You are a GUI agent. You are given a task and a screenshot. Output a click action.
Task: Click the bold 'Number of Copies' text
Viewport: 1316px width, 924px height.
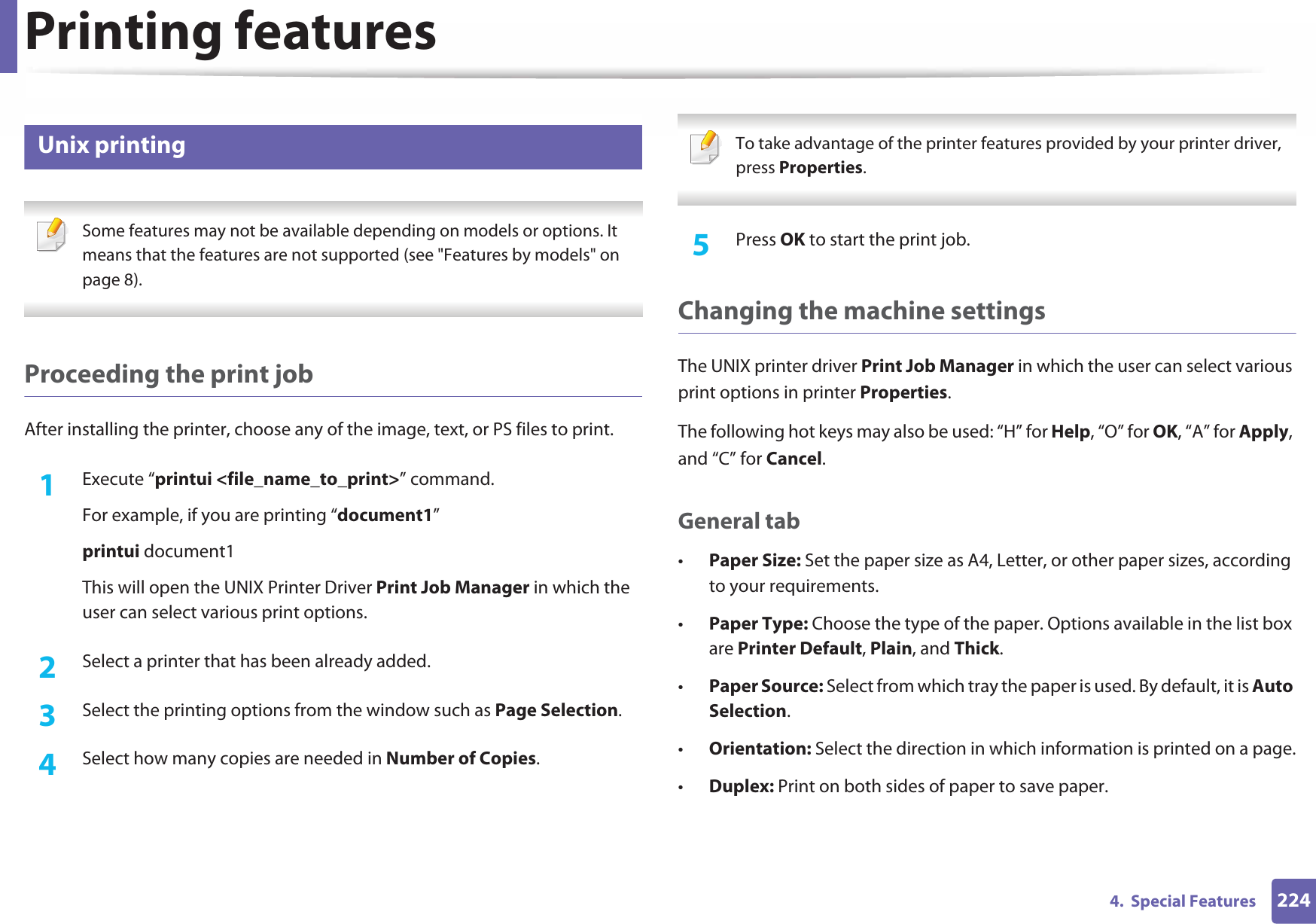(461, 759)
